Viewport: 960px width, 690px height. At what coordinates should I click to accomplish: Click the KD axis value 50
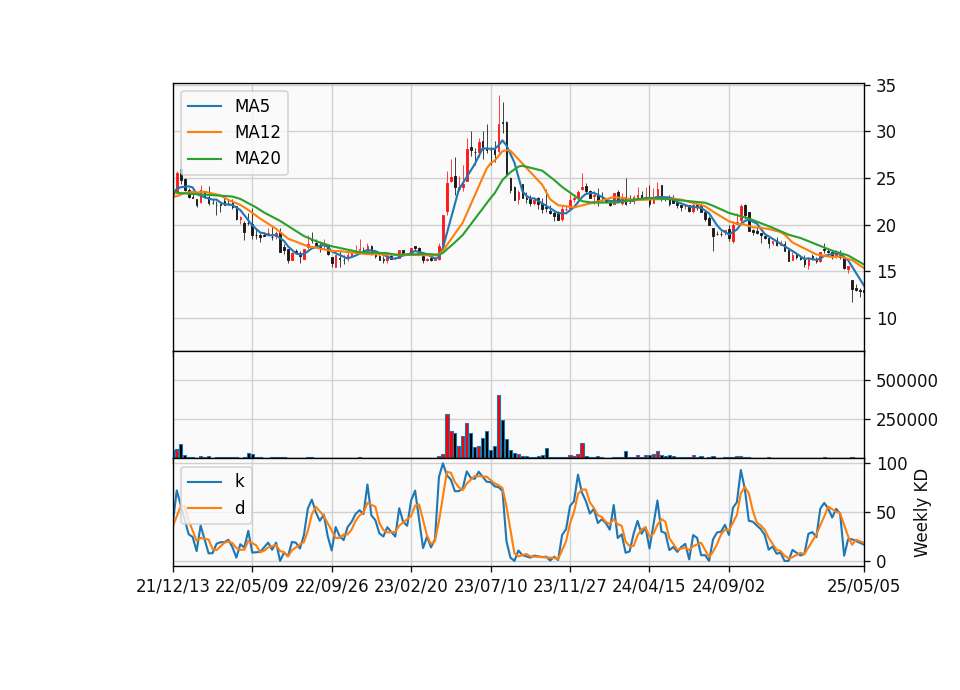[x=885, y=512]
